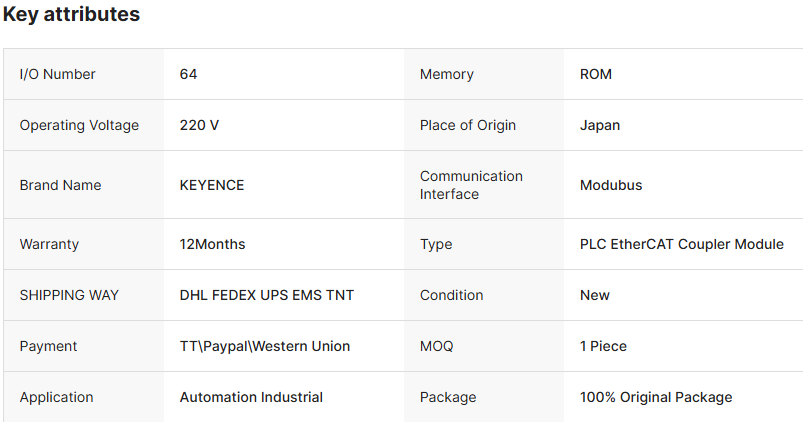803x422 pixels.
Task: Click the 12Months warranty value
Action: click(212, 244)
